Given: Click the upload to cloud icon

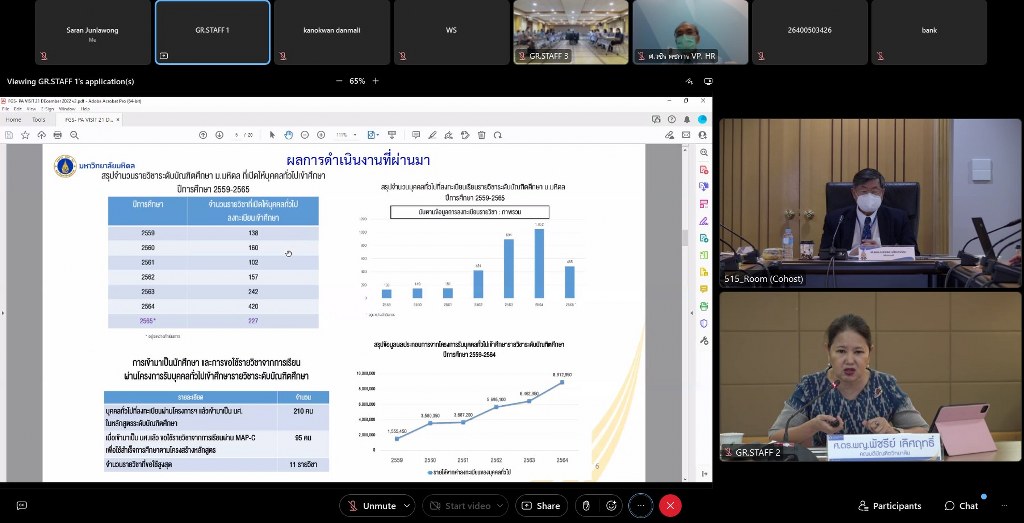Looking at the screenshot, I should (42, 135).
